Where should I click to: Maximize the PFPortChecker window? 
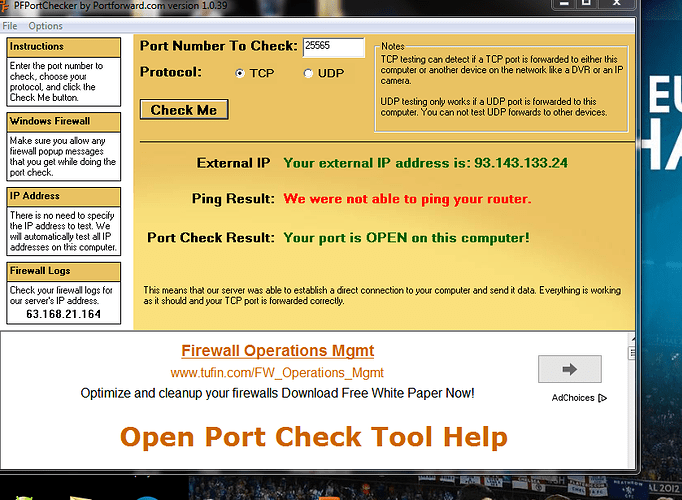[x=586, y=3]
